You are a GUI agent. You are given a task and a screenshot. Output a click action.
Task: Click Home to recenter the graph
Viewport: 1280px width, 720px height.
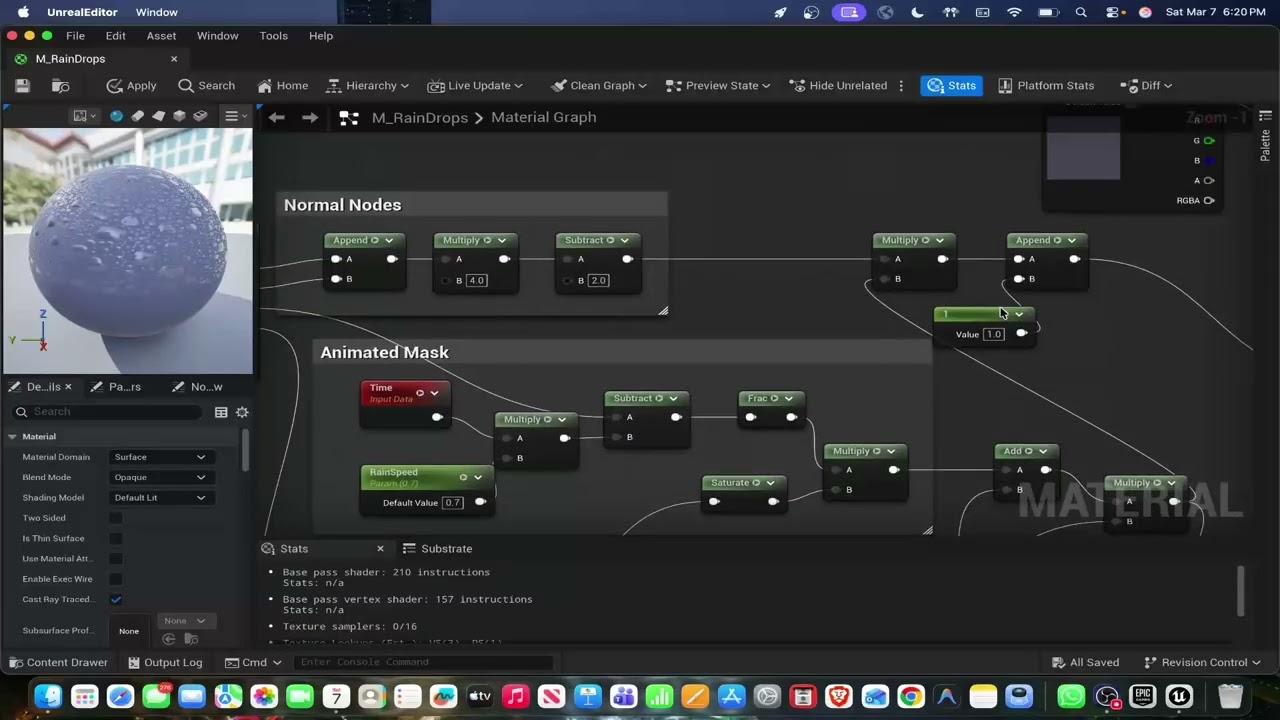283,86
